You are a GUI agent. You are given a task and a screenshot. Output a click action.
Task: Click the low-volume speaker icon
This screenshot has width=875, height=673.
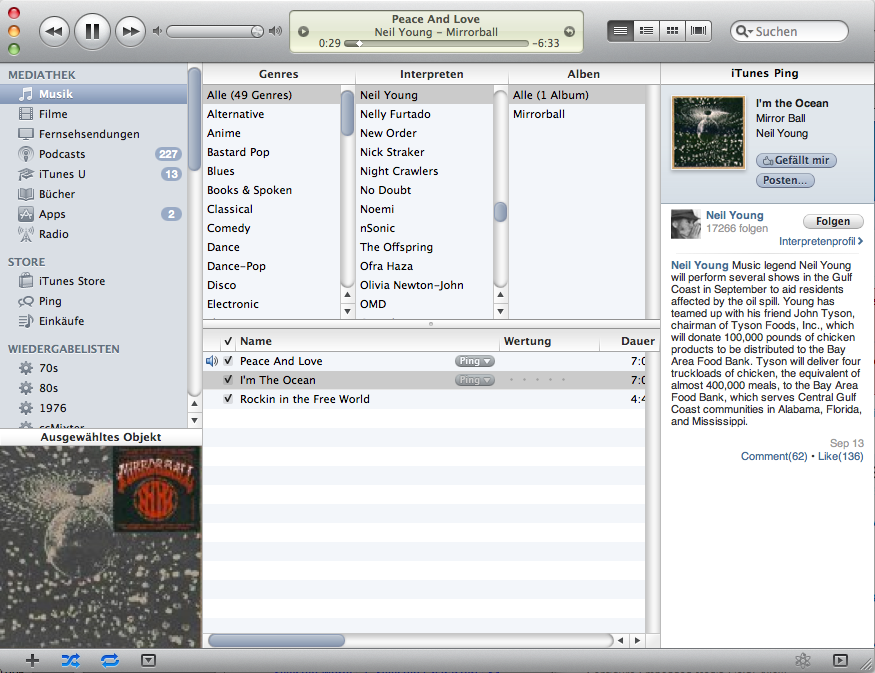point(157,31)
